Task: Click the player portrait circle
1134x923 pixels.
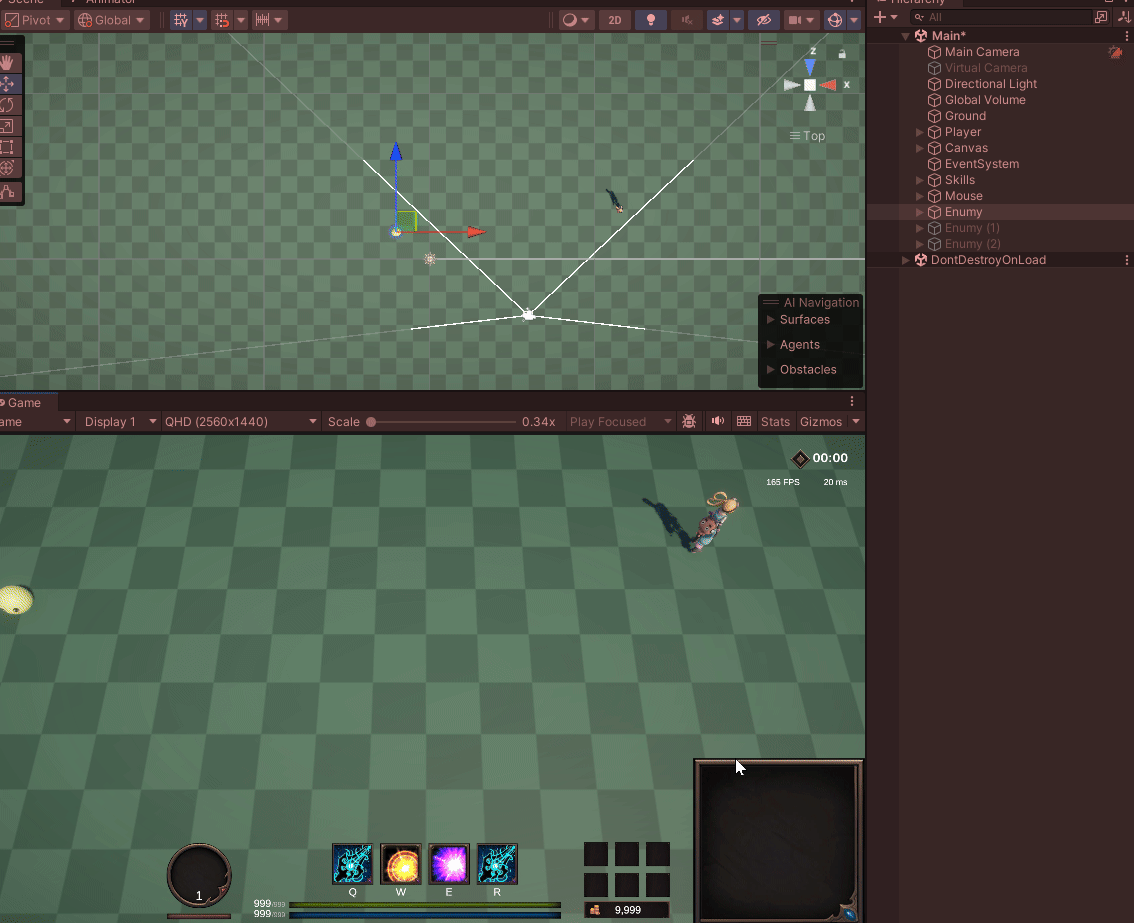Action: click(x=199, y=875)
